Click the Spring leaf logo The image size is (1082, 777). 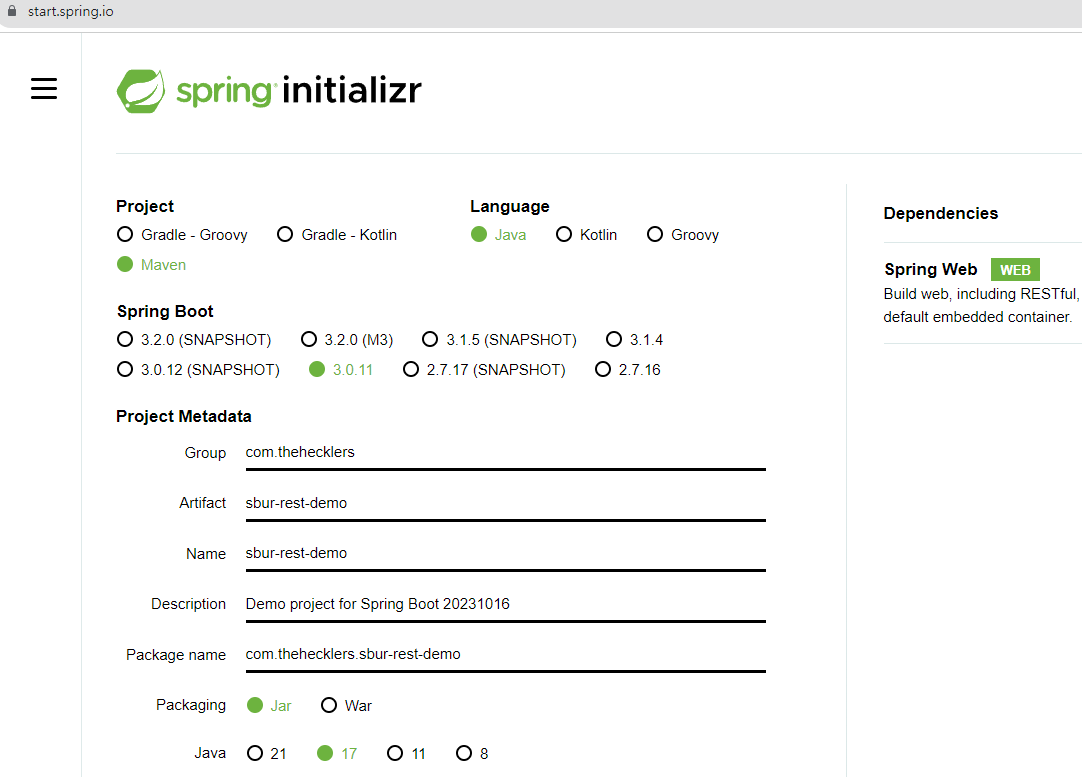(141, 90)
